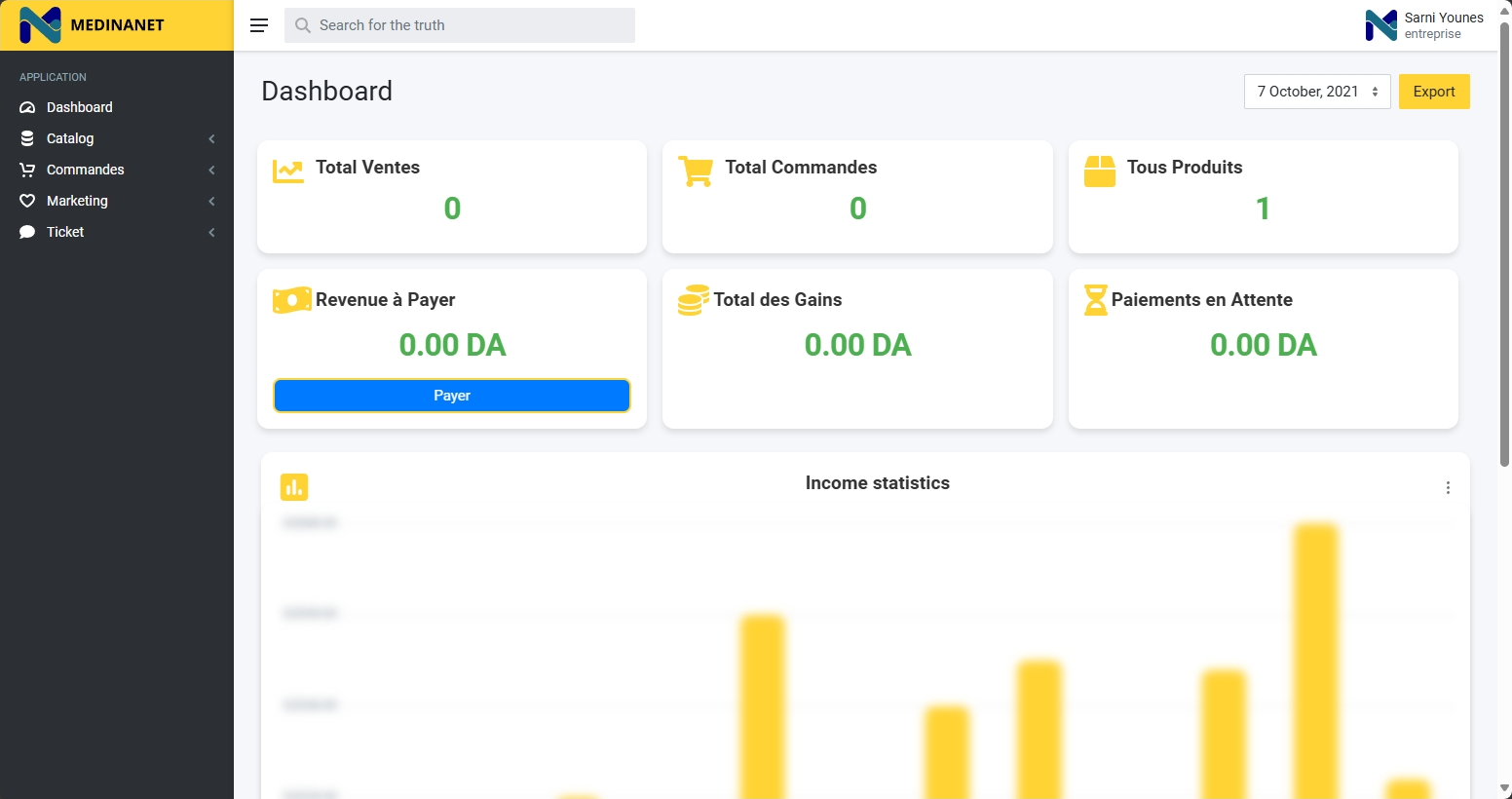Viewport: 1512px width, 799px height.
Task: Toggle the sidebar with the hamburger menu
Action: 259,25
